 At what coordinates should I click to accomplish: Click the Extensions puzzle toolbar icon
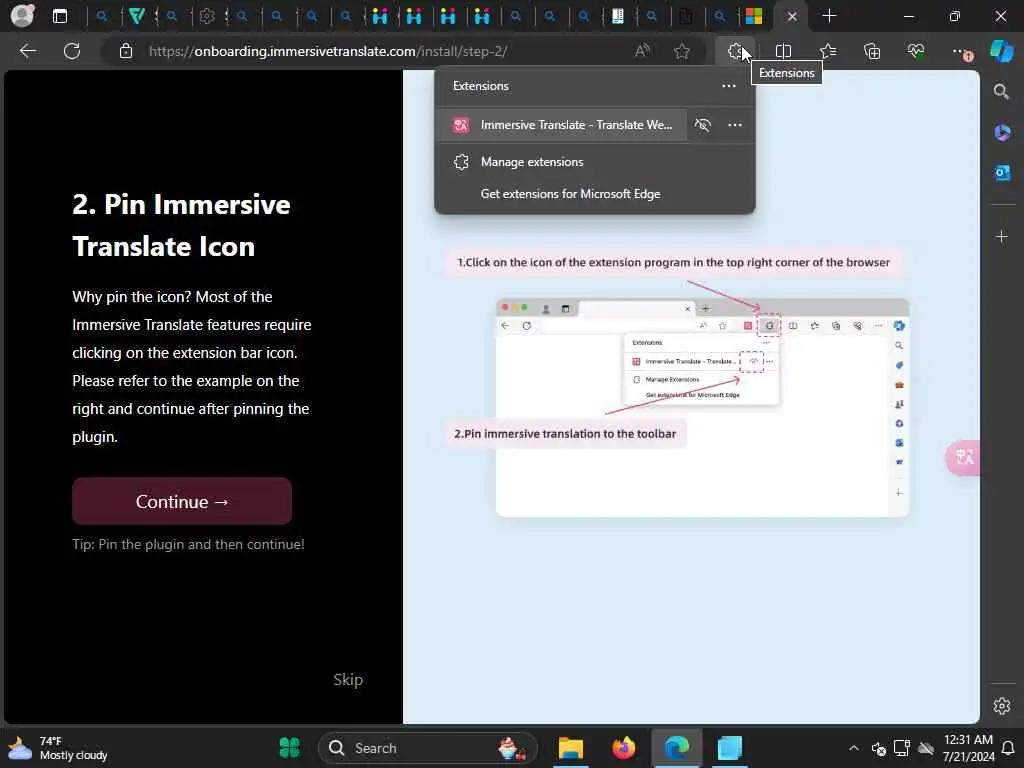coord(736,51)
